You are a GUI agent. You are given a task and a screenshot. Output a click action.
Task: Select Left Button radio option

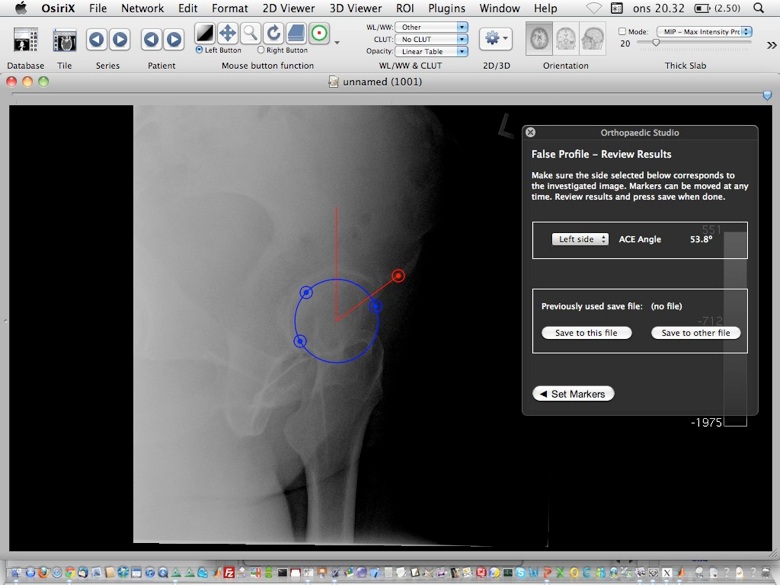tap(199, 50)
